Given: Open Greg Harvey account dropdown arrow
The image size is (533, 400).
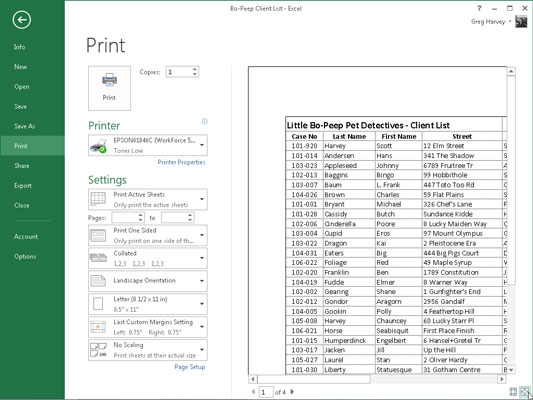Looking at the screenshot, I should click(x=510, y=22).
